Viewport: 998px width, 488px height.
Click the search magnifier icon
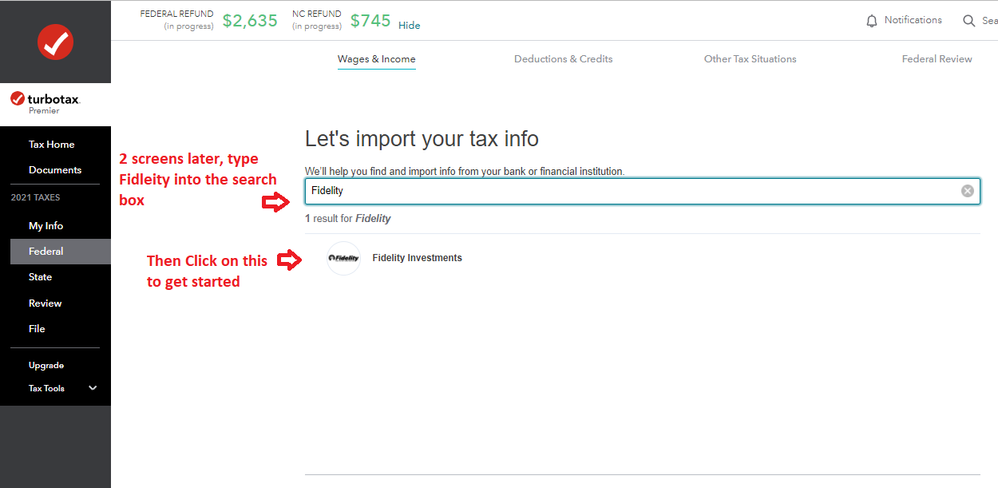tap(969, 21)
